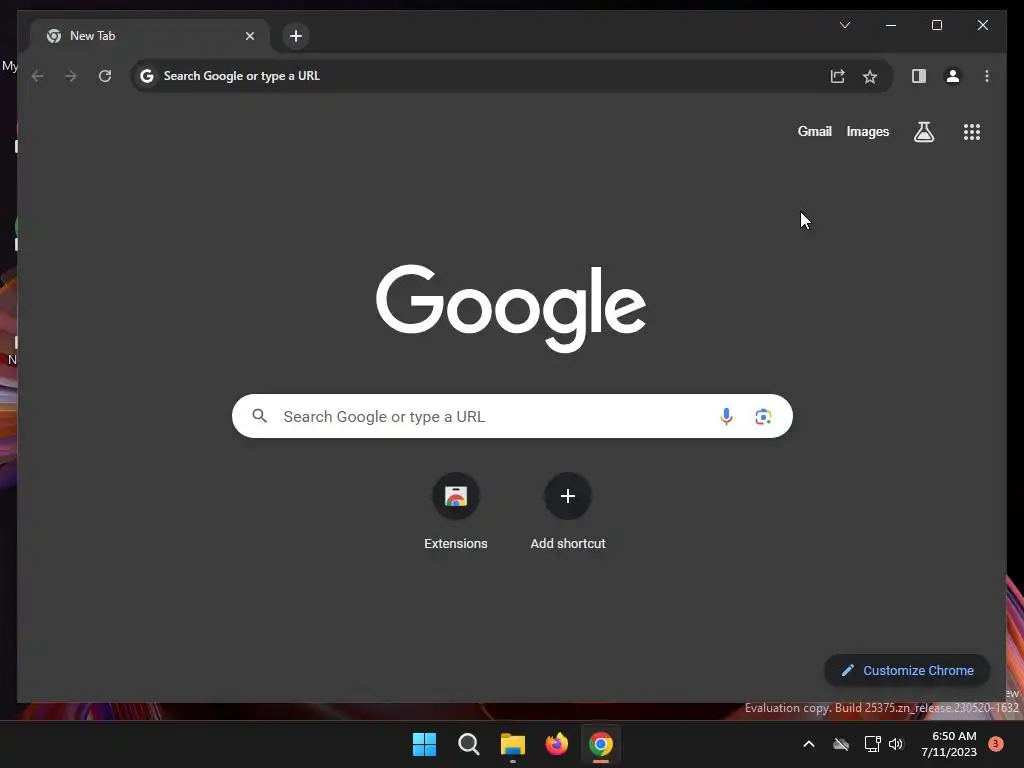Open Search Labs flask icon
The image size is (1024, 768).
(x=923, y=132)
